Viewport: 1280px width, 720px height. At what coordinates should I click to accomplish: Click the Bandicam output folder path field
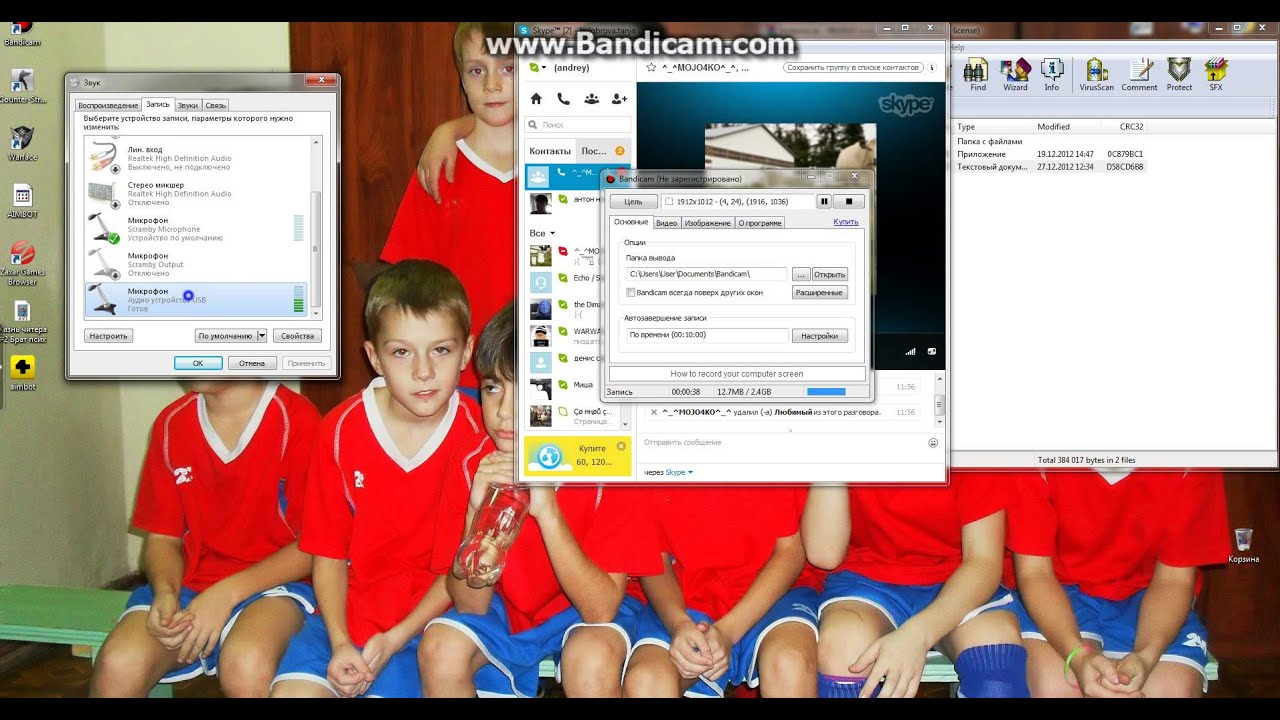click(x=707, y=274)
